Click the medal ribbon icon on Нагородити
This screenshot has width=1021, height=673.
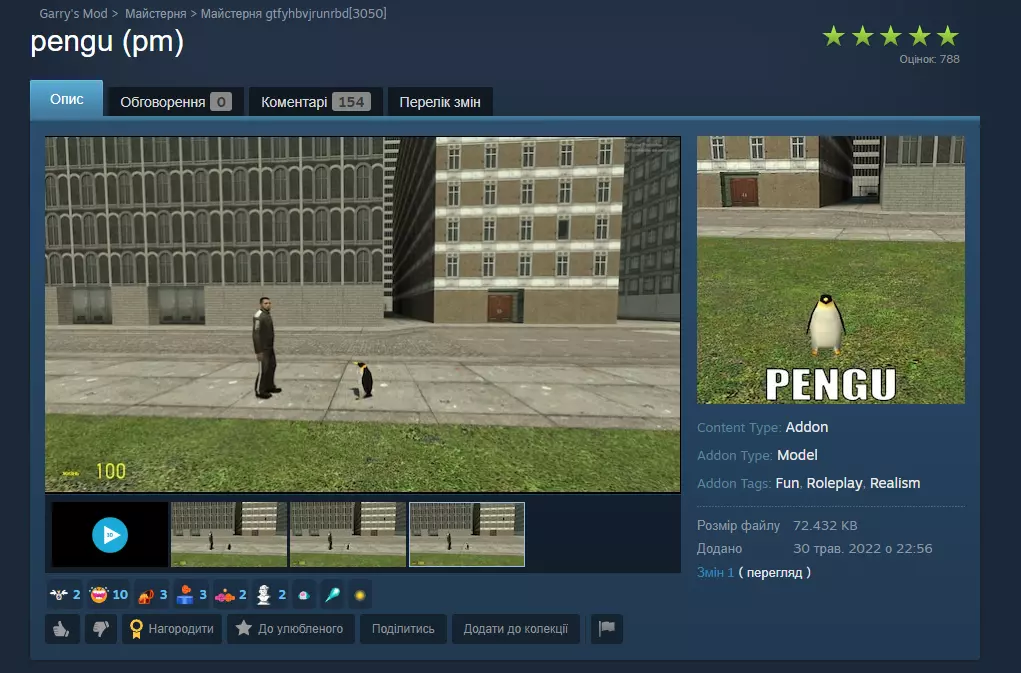[x=136, y=629]
